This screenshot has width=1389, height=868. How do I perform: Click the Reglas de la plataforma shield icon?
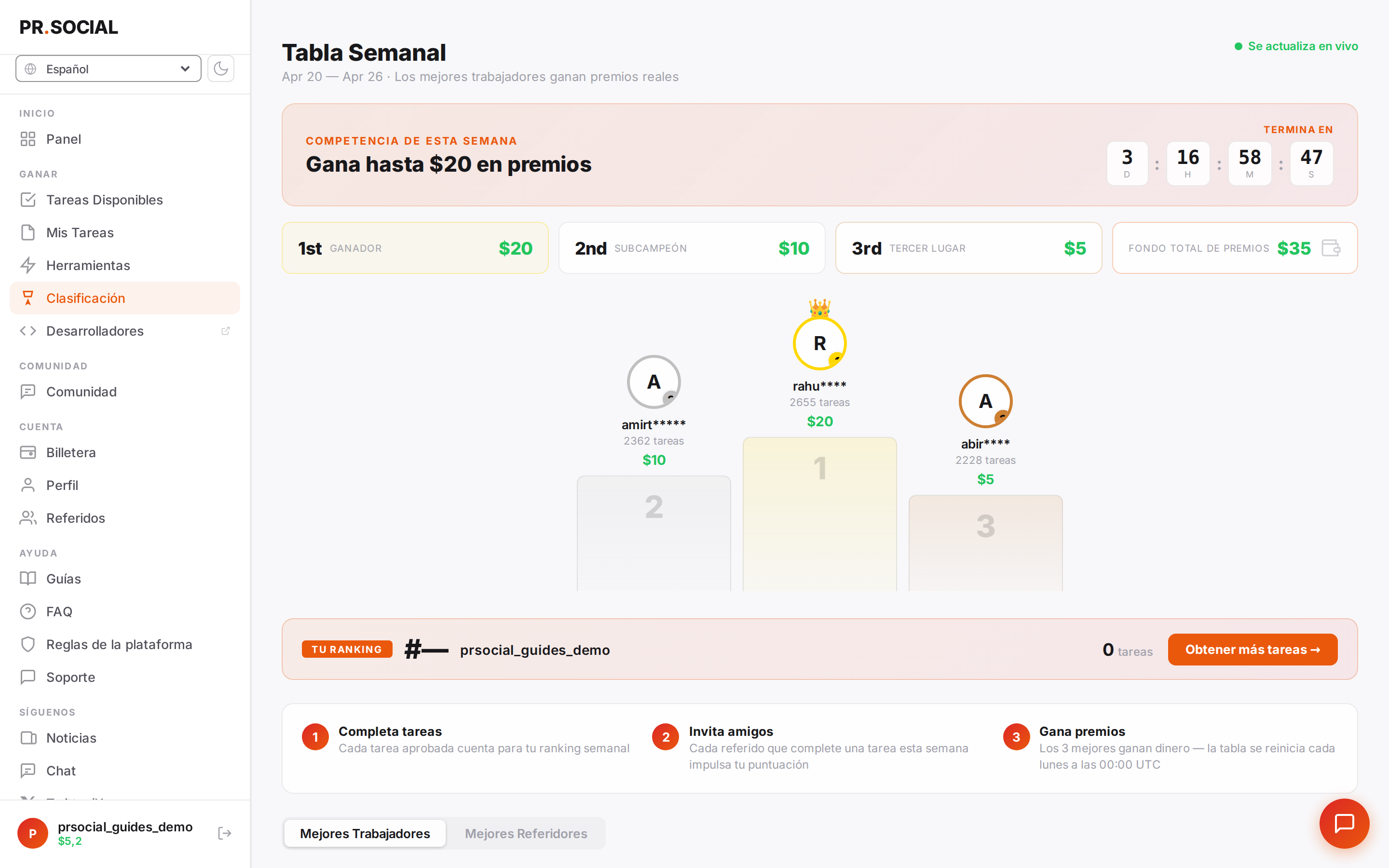[x=28, y=644]
